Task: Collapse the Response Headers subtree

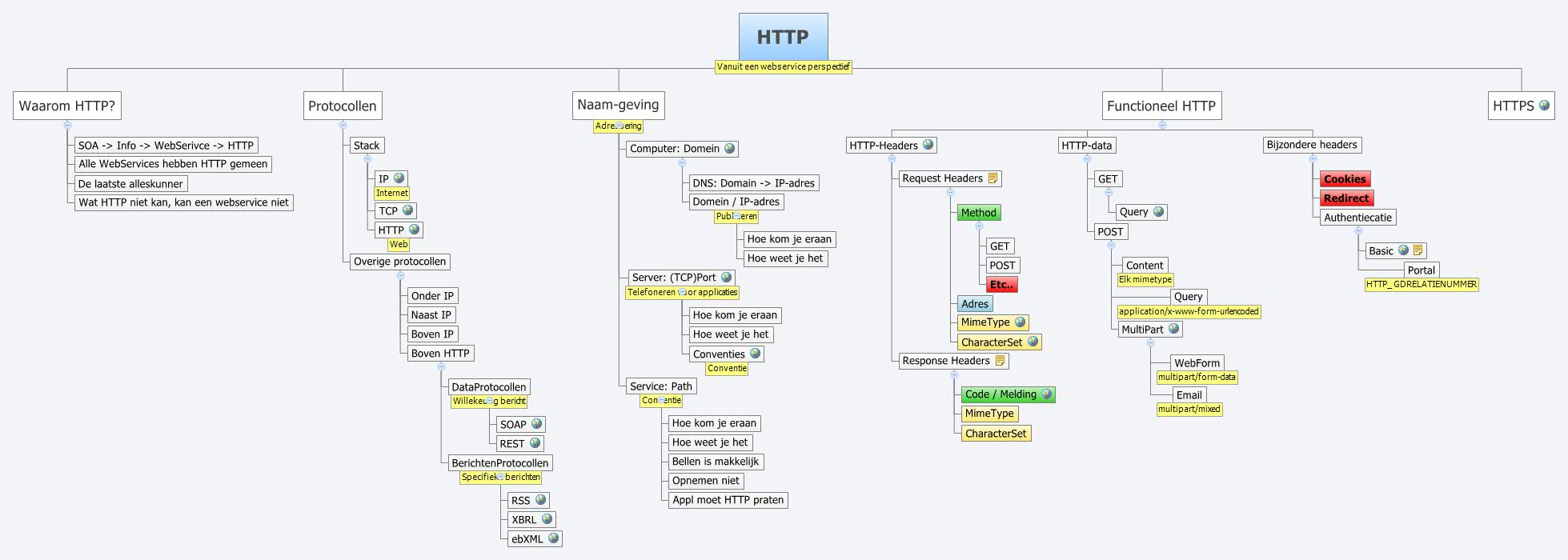Action: pyautogui.click(x=954, y=374)
